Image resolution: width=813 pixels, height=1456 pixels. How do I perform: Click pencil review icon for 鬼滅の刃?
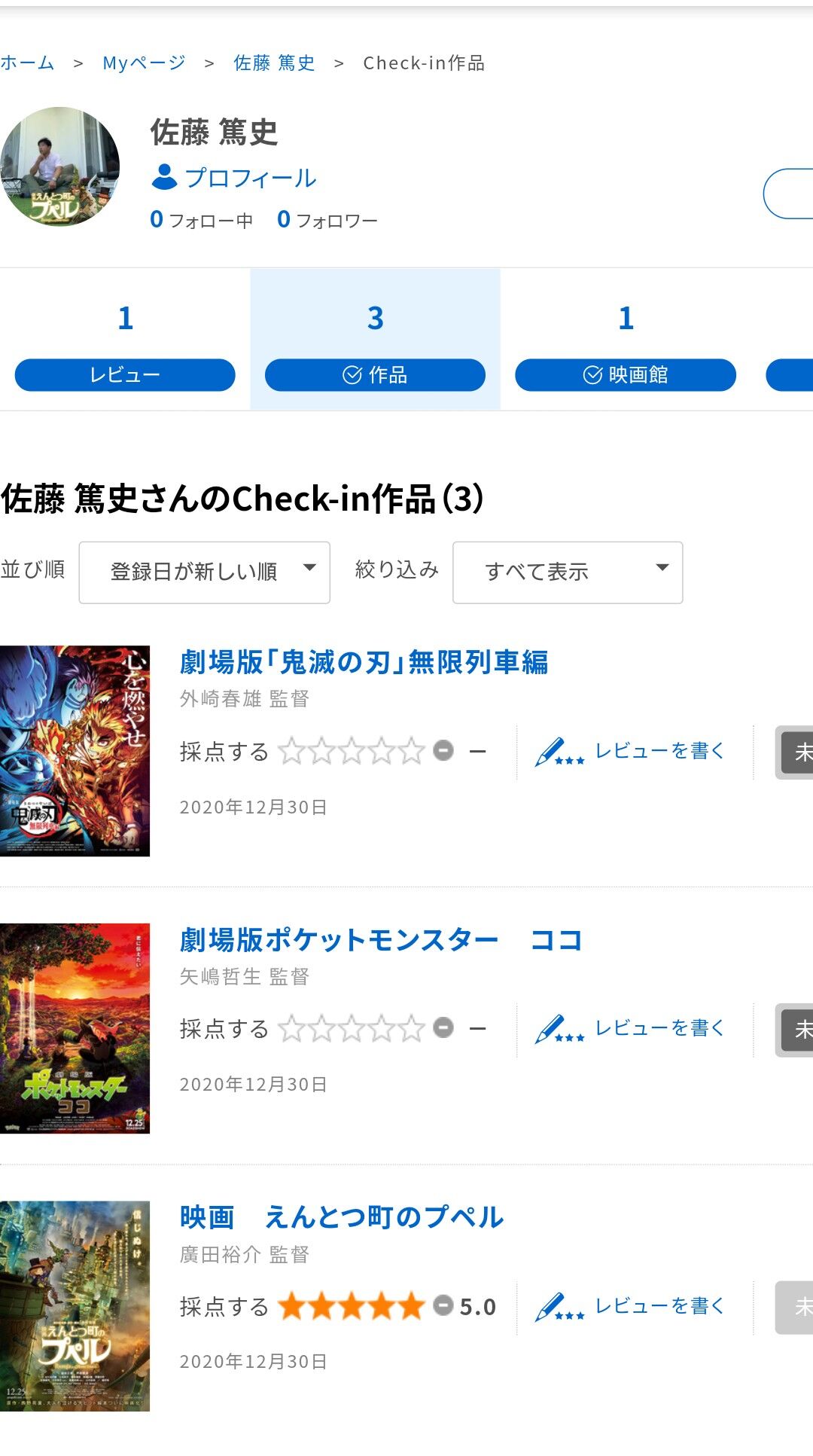pos(559,752)
